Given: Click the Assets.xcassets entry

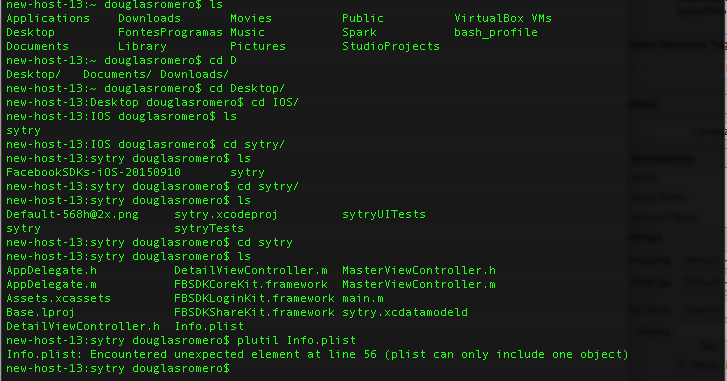Looking at the screenshot, I should click(x=58, y=298).
